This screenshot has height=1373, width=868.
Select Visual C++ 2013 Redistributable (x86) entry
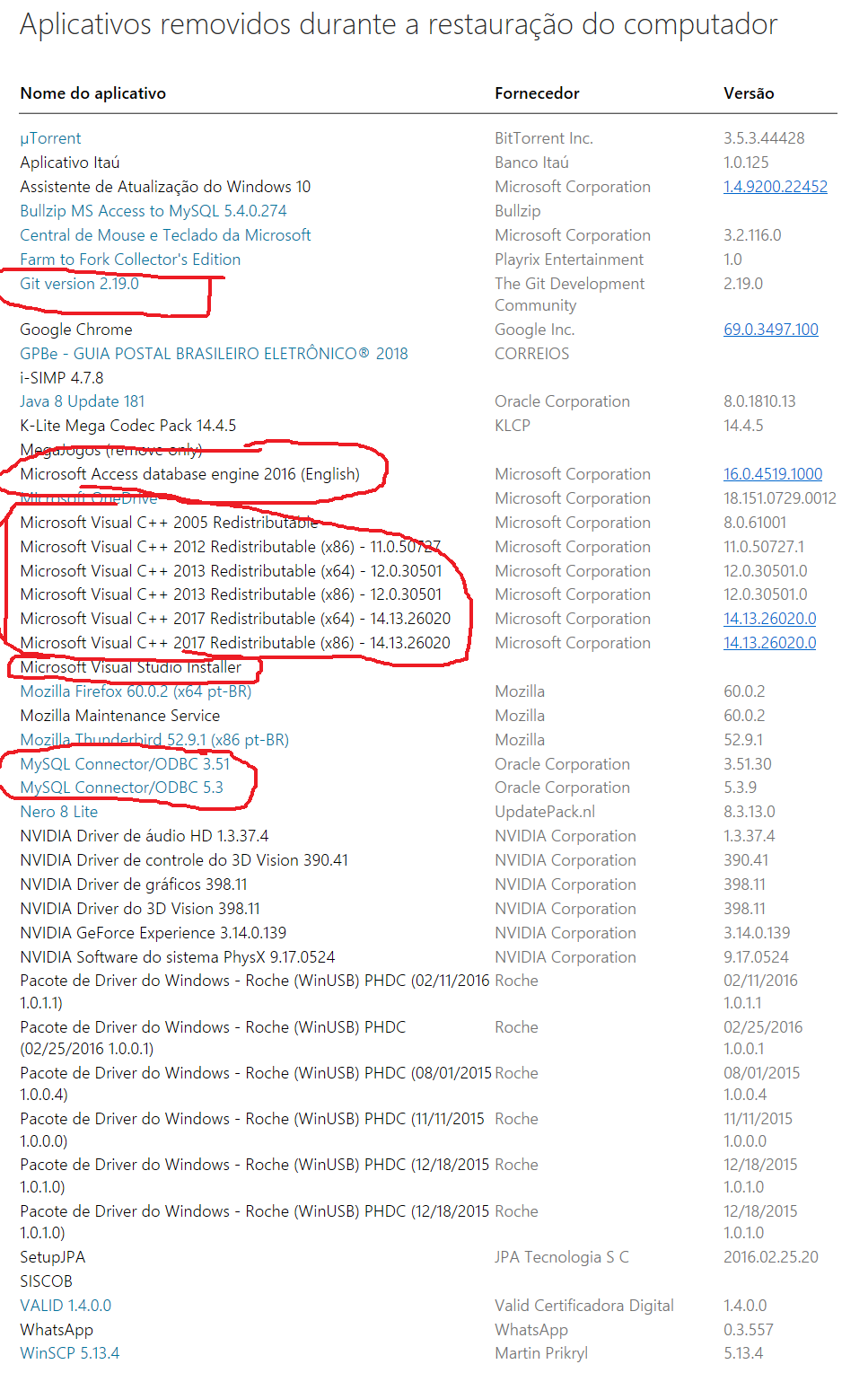pos(231,594)
